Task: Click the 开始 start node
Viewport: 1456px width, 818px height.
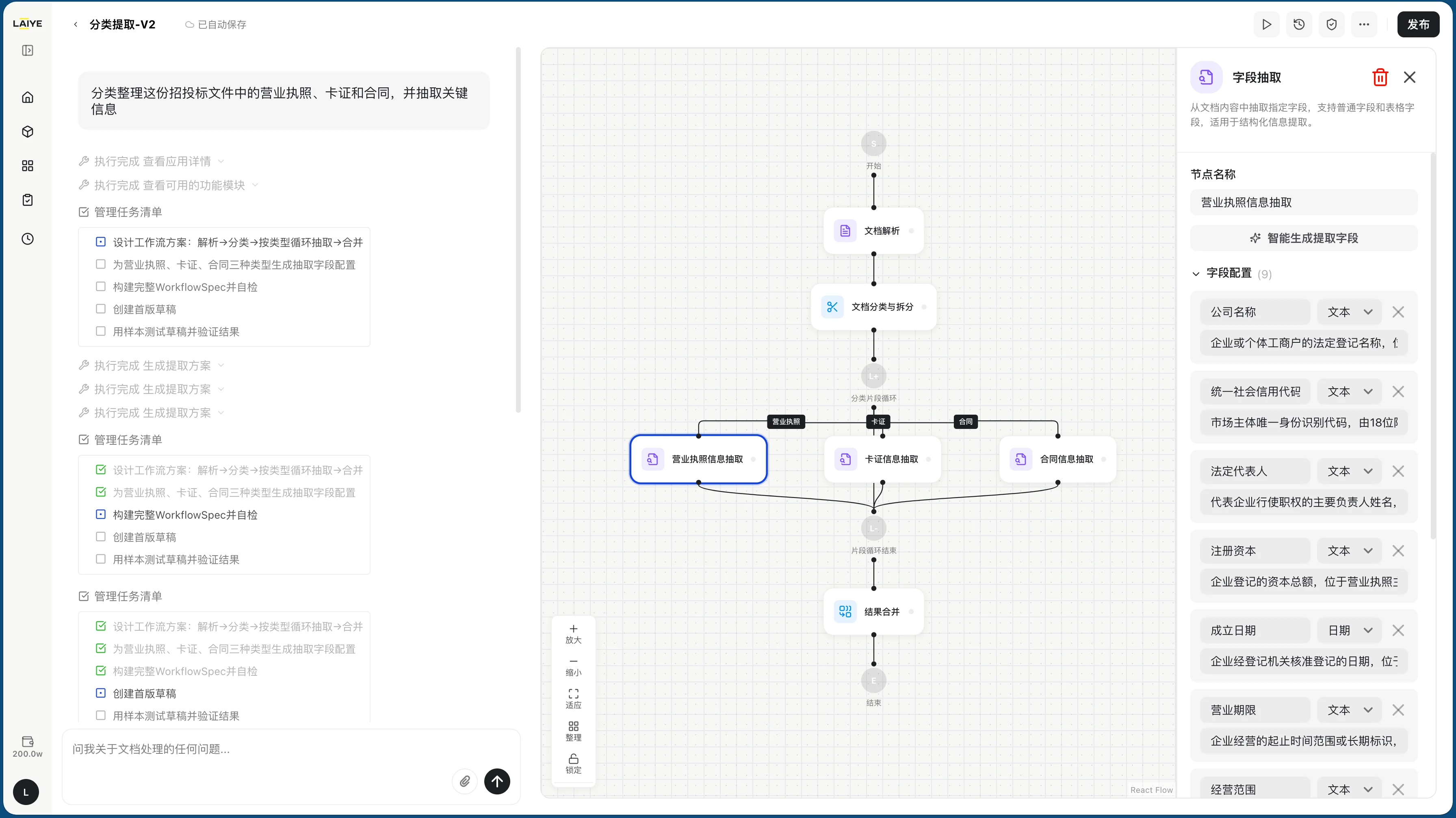Action: pyautogui.click(x=873, y=143)
